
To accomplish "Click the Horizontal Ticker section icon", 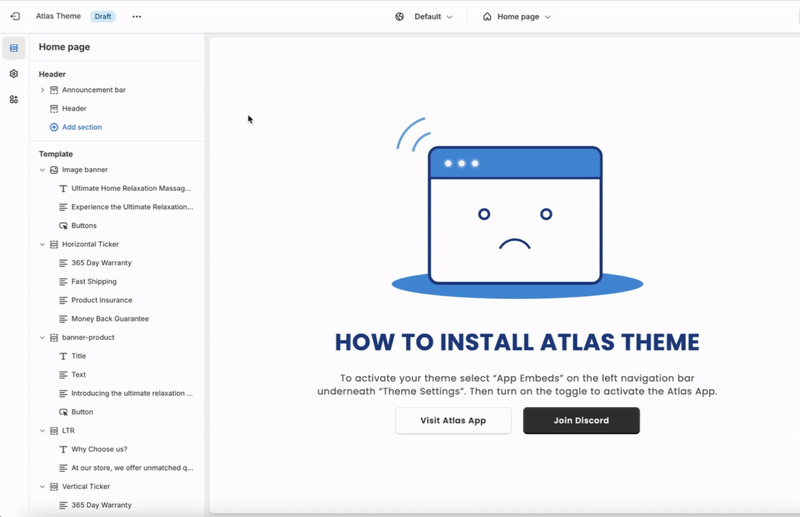I will [x=54, y=244].
